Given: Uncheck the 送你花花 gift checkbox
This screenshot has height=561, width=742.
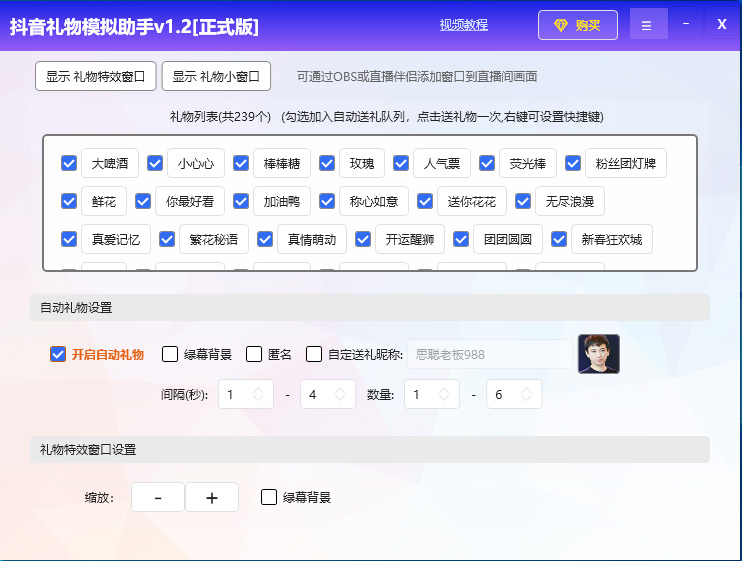Looking at the screenshot, I should click(x=425, y=201).
